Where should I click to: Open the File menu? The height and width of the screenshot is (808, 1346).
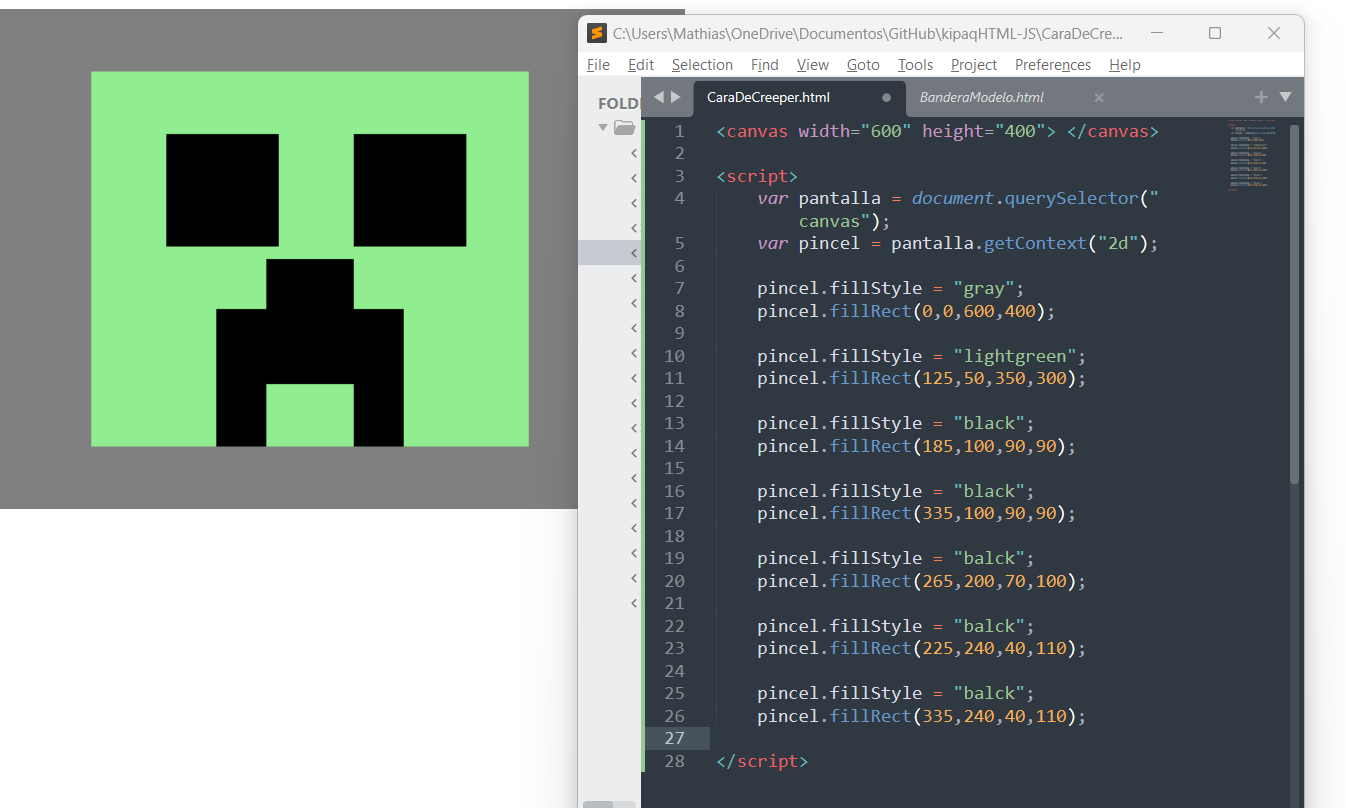598,65
